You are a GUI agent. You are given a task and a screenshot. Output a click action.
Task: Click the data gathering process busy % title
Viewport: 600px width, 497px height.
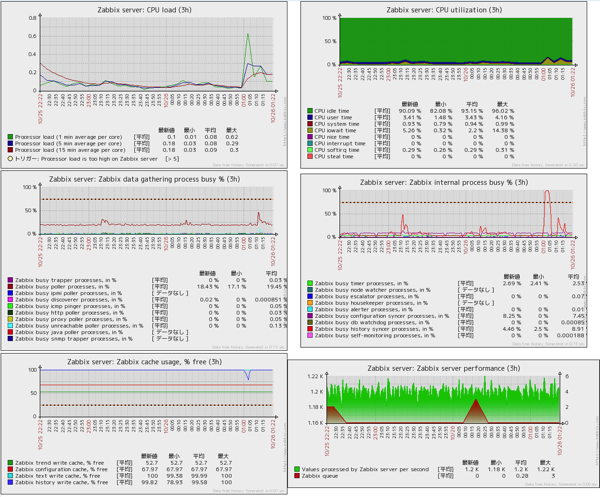click(144, 179)
